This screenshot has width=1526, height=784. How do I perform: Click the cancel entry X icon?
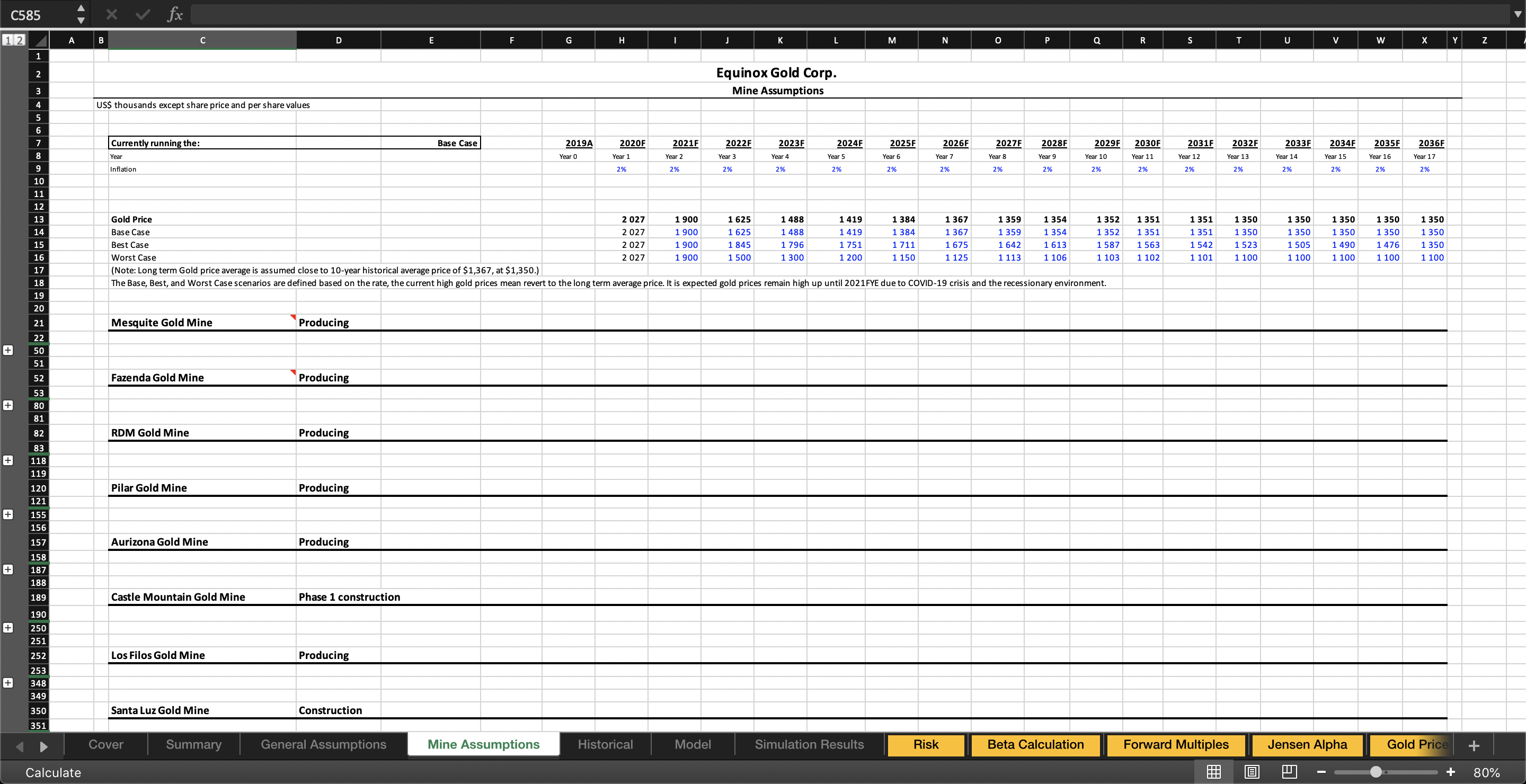[111, 15]
